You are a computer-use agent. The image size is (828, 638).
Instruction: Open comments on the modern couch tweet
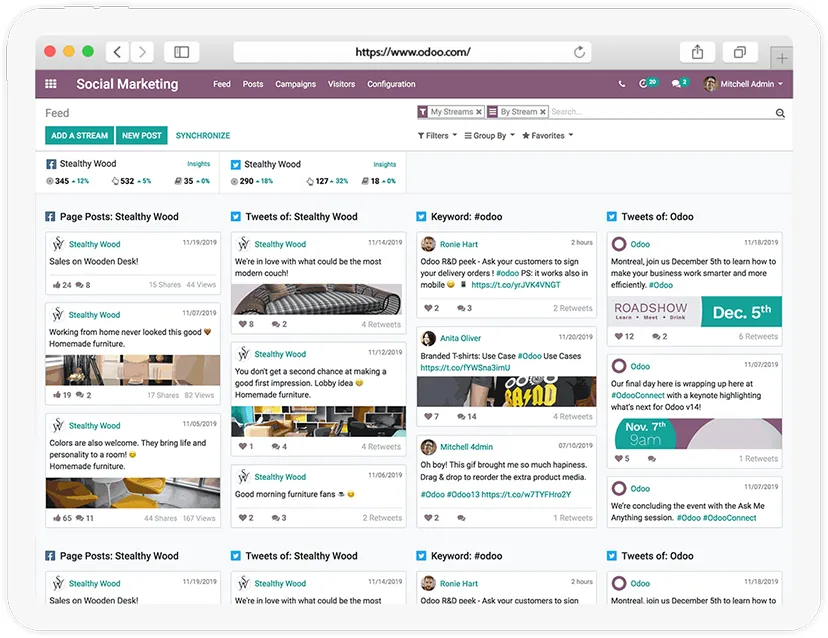click(275, 324)
